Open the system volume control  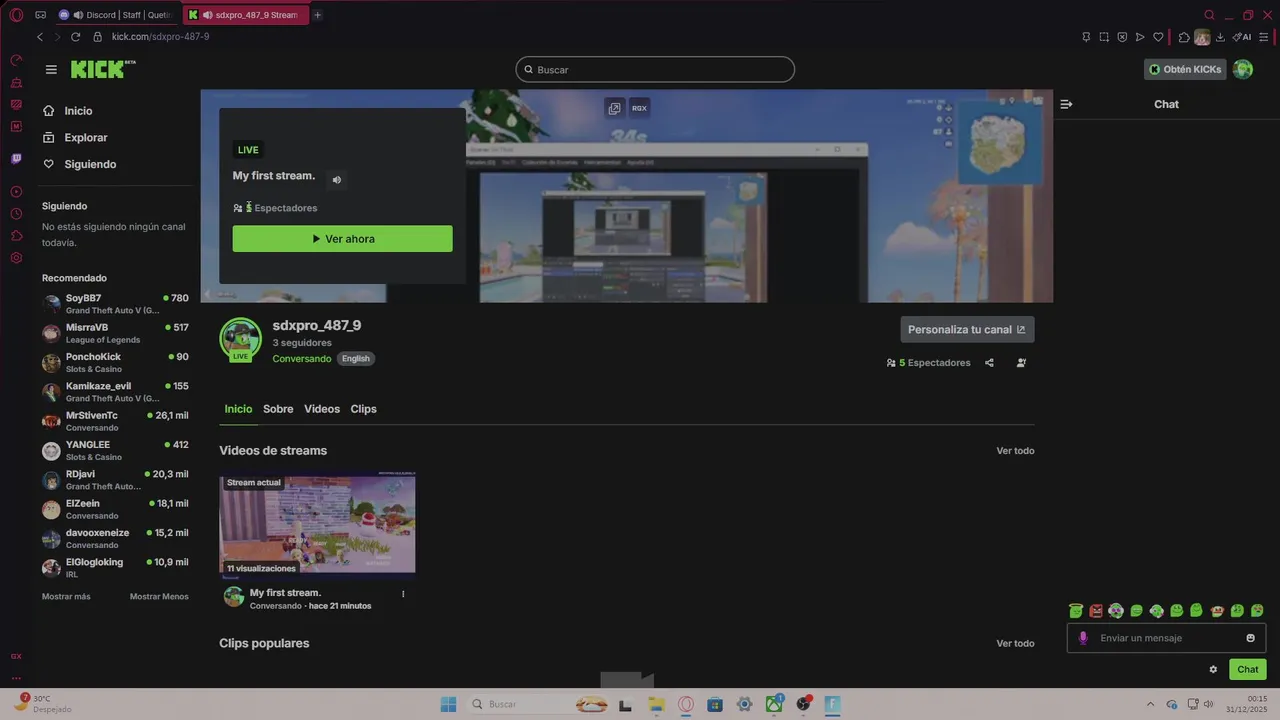click(1207, 705)
